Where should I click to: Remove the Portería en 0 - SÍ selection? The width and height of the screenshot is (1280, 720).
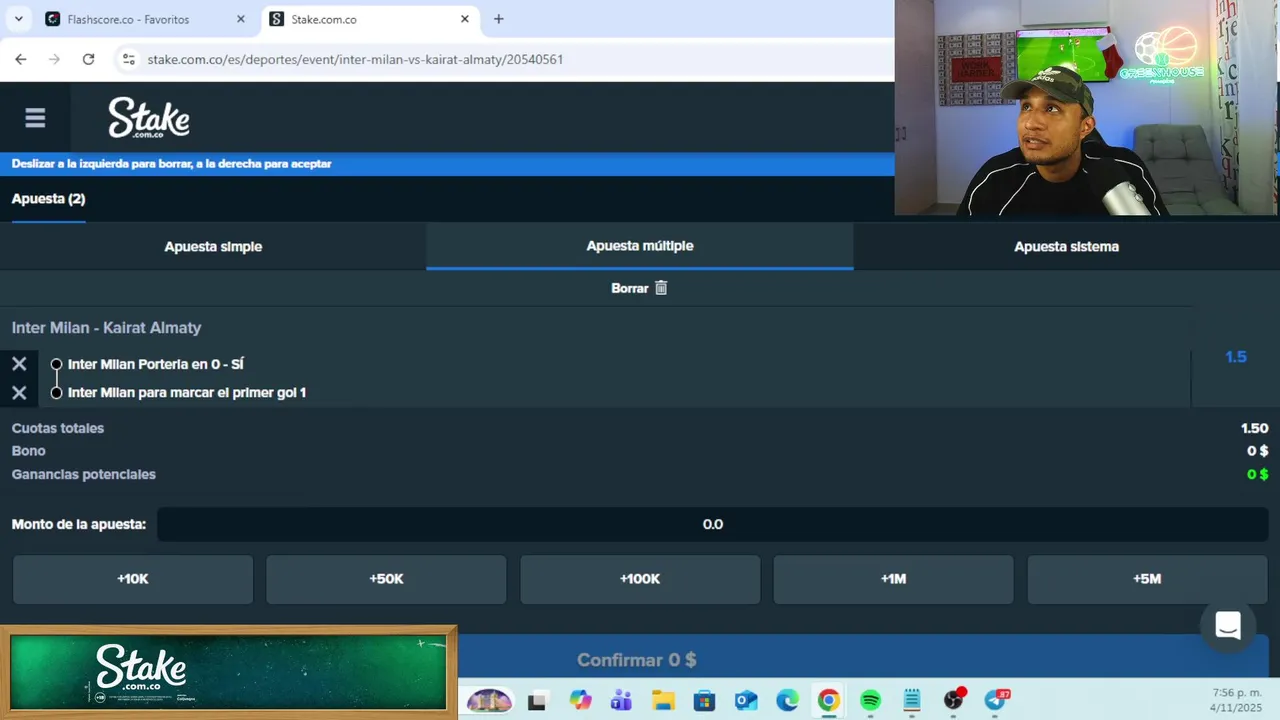19,364
